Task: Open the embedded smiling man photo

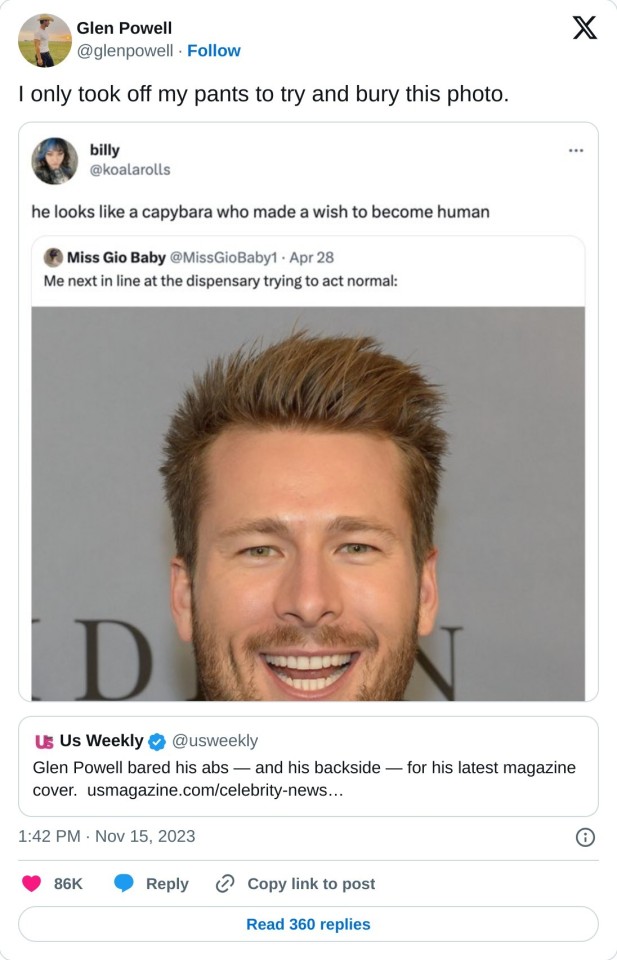Action: point(308,503)
